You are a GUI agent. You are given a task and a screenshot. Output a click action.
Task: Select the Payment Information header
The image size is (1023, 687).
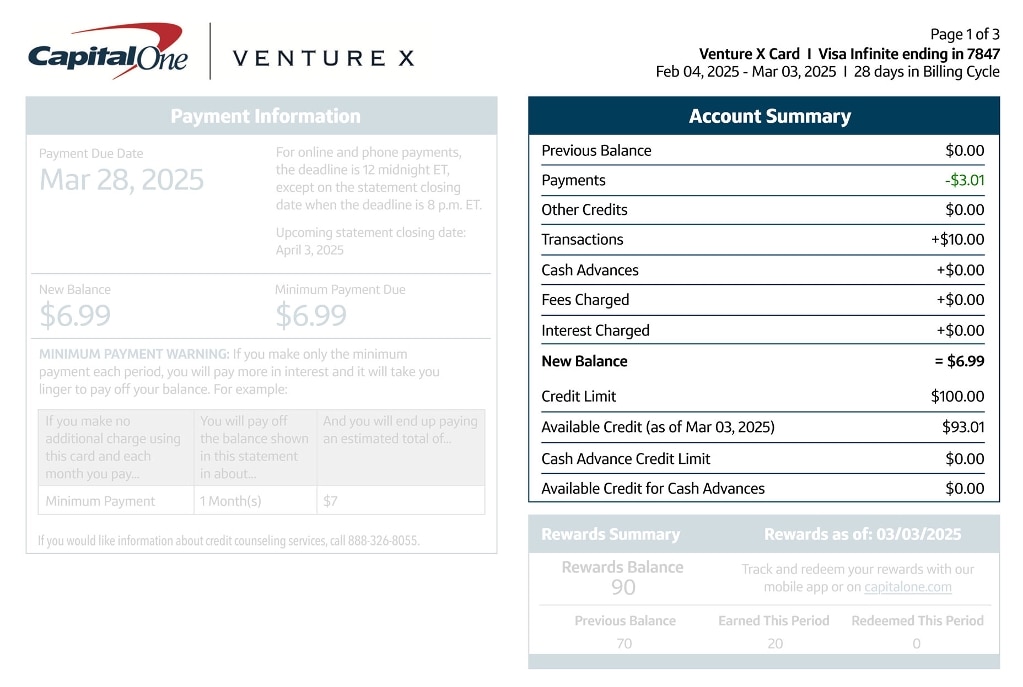click(265, 116)
